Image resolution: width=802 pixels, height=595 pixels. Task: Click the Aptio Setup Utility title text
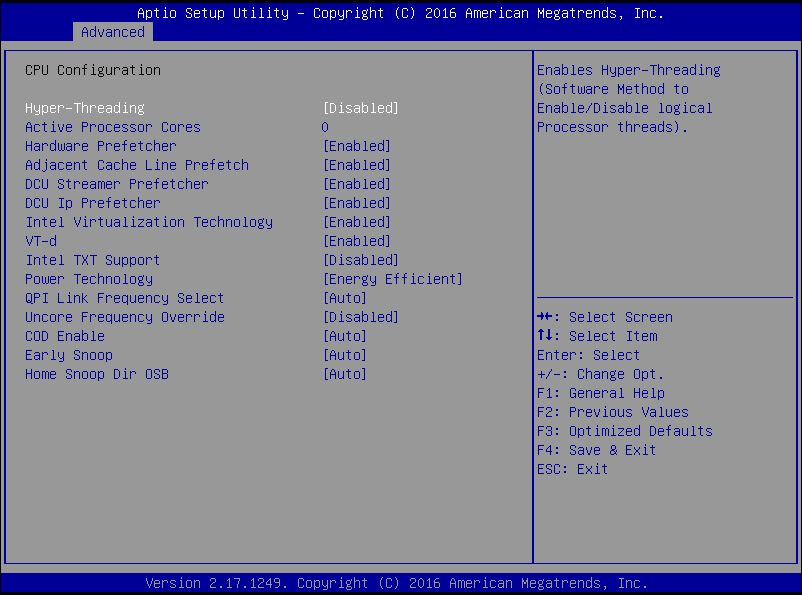click(x=400, y=13)
